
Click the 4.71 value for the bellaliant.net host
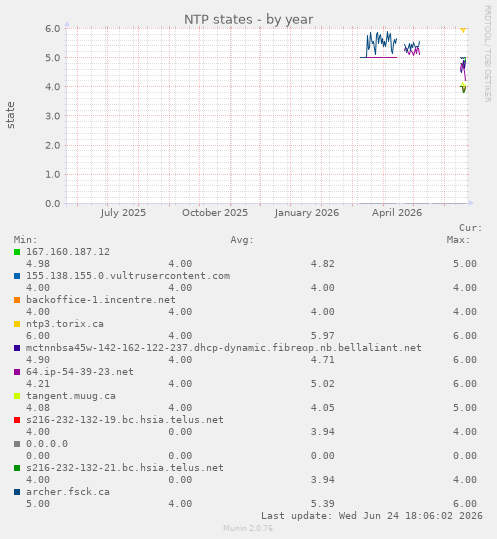(323, 360)
